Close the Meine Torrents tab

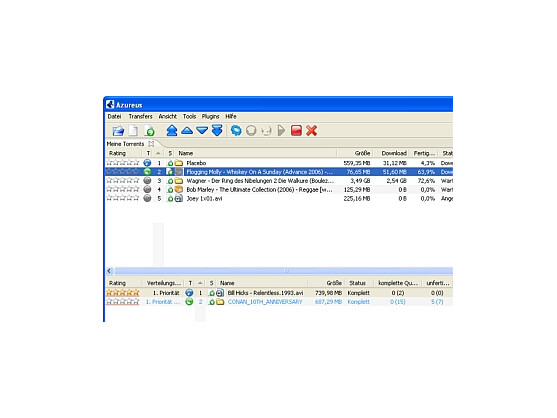click(151, 144)
